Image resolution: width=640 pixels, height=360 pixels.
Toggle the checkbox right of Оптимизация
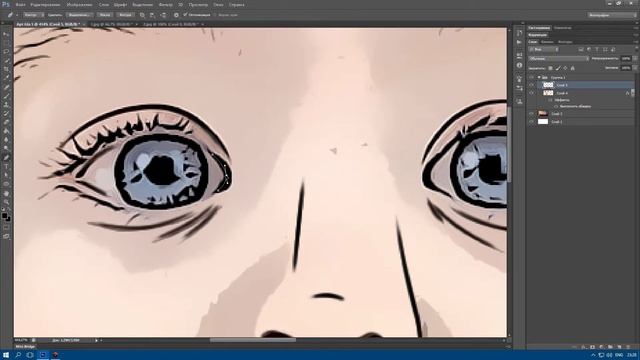(x=216, y=15)
